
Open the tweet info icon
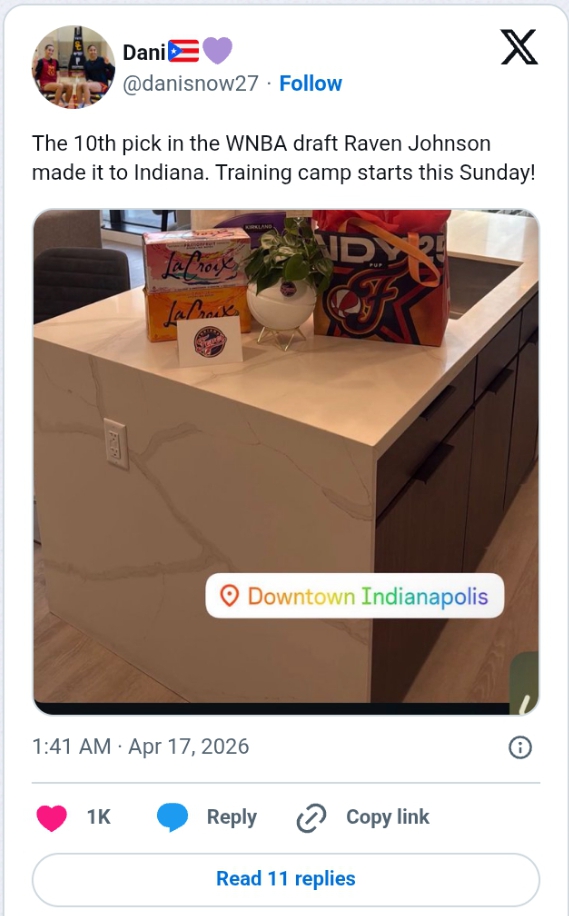520,747
